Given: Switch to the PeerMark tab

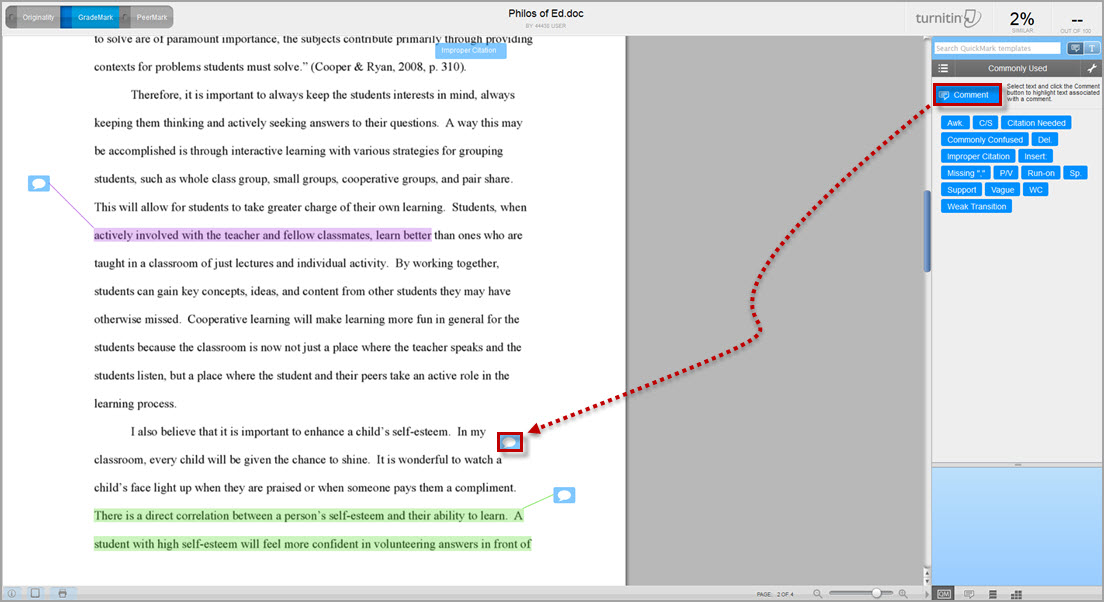Looking at the screenshot, I should tap(146, 17).
